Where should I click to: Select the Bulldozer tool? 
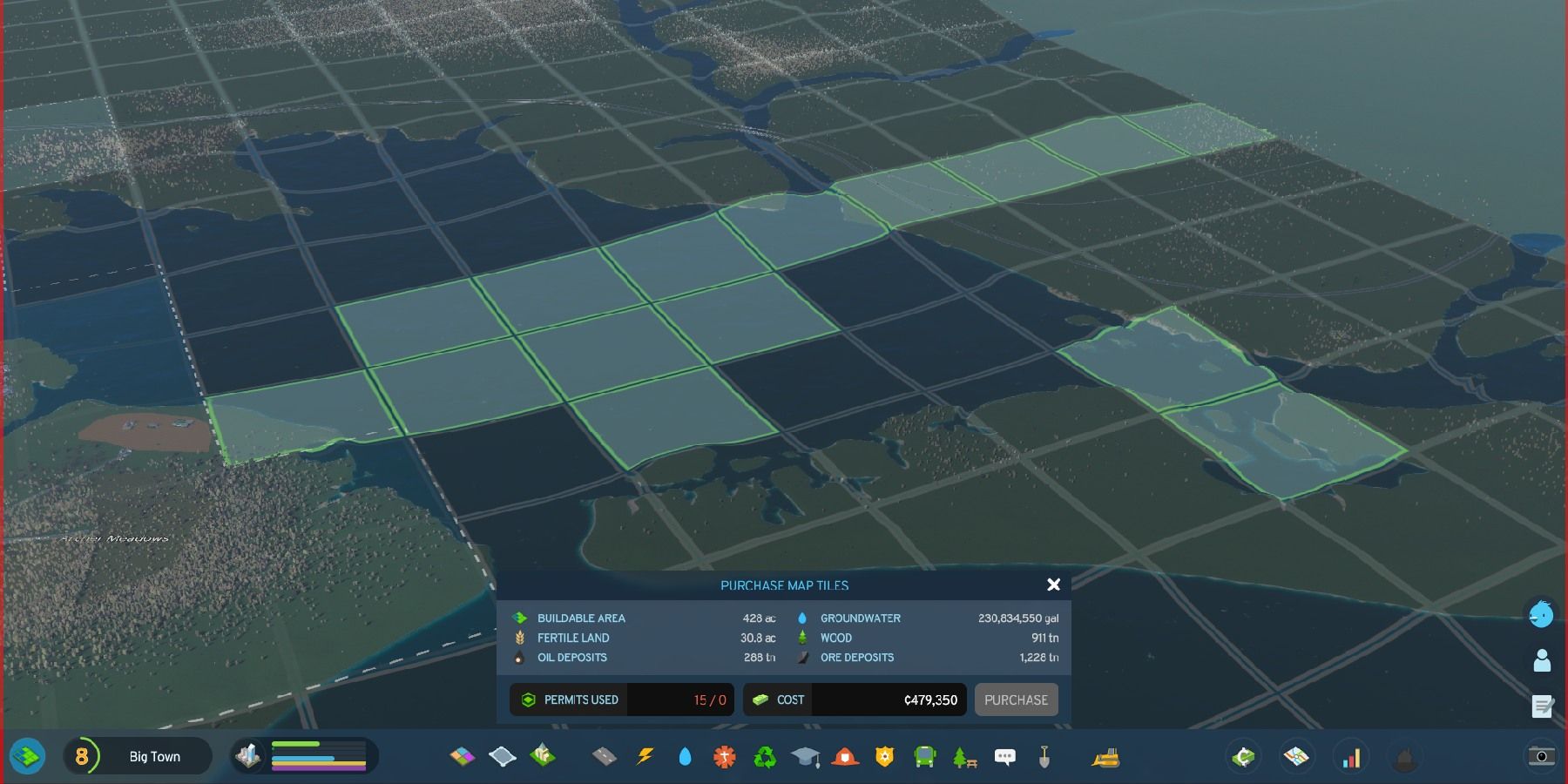pyautogui.click(x=1105, y=756)
